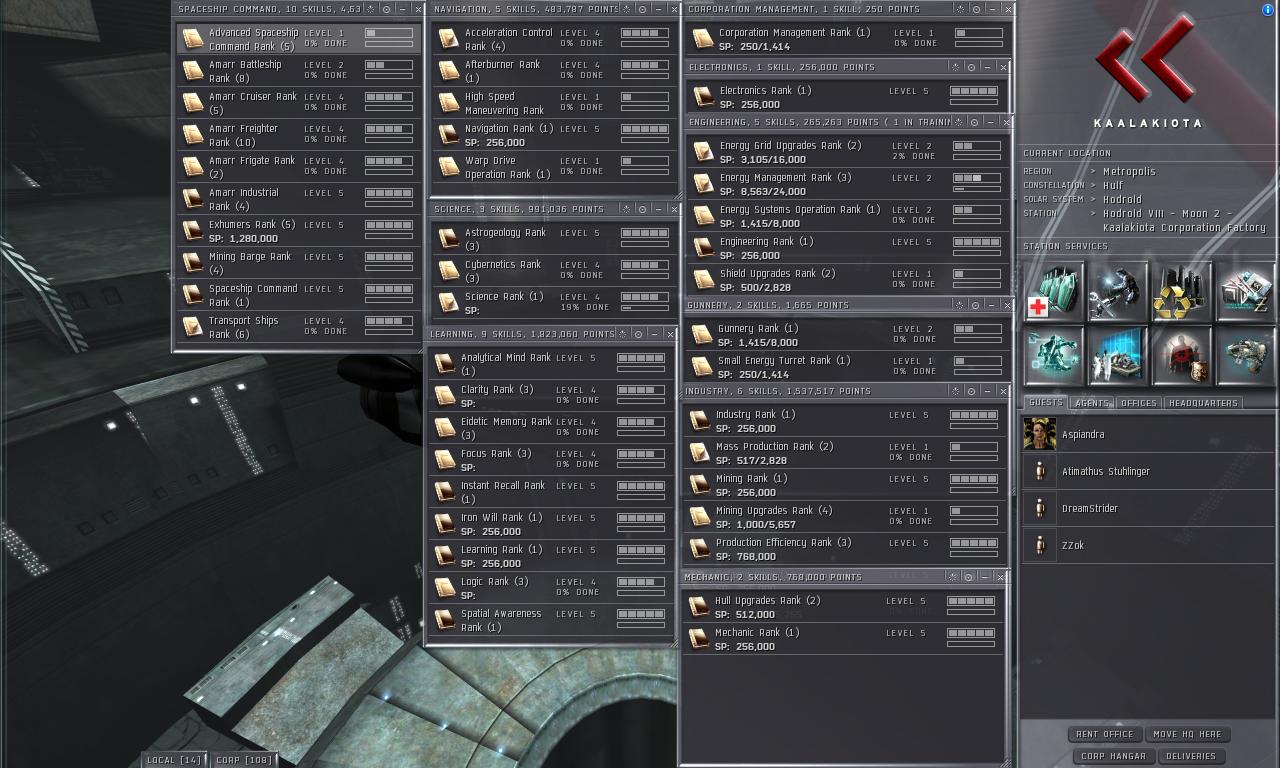The image size is (1280, 768).
Task: Switch to the Agents tab
Action: 1092,403
